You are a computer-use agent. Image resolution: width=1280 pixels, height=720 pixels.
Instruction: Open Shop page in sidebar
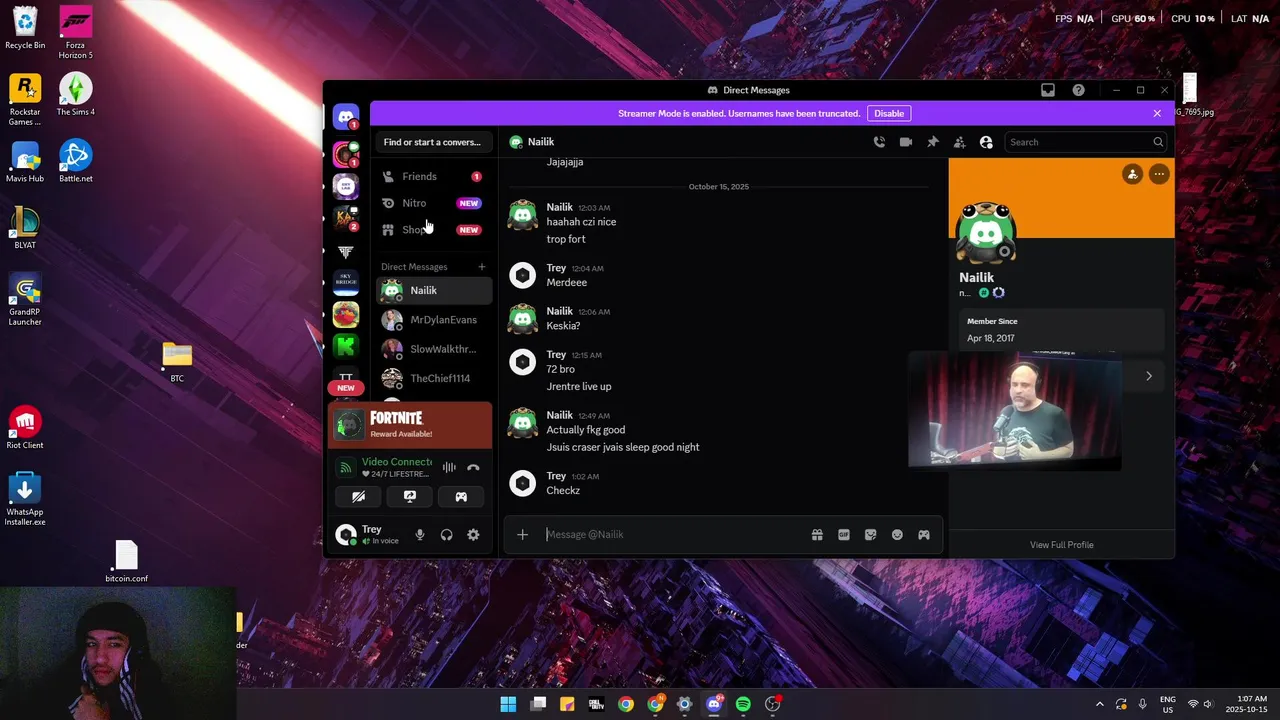(x=434, y=230)
